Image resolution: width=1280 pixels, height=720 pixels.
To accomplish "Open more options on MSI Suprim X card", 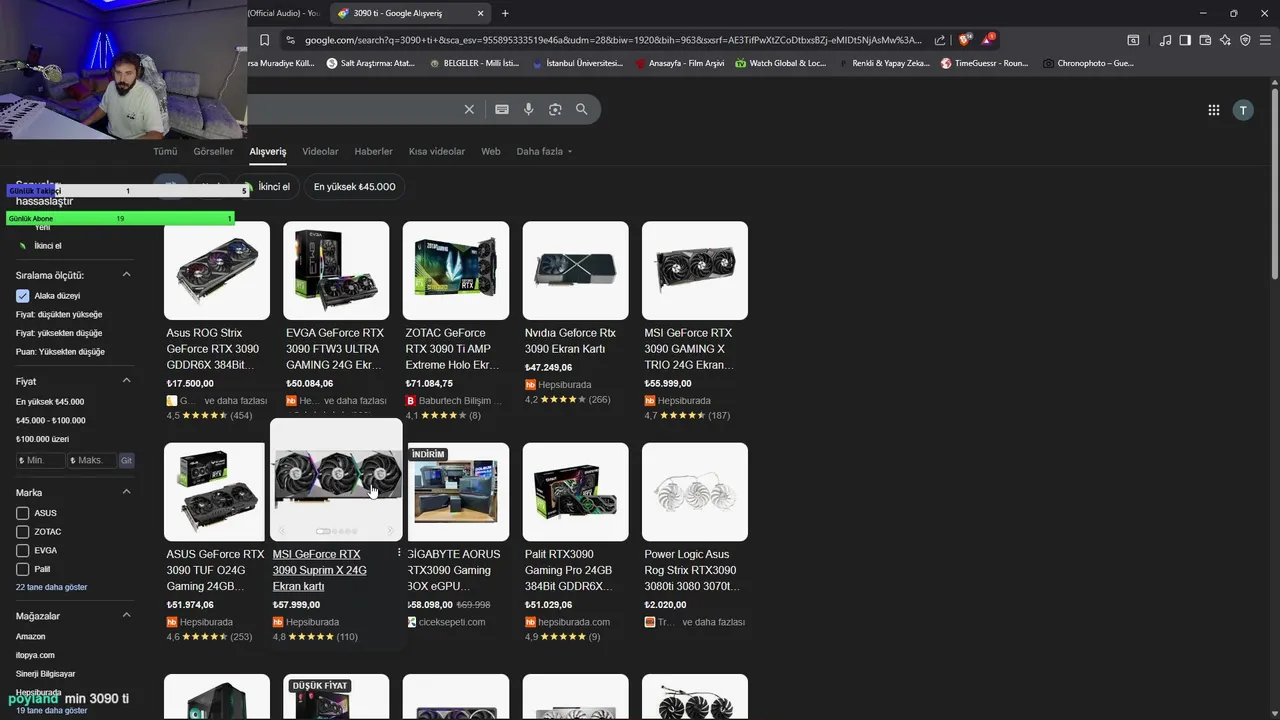I will (399, 553).
